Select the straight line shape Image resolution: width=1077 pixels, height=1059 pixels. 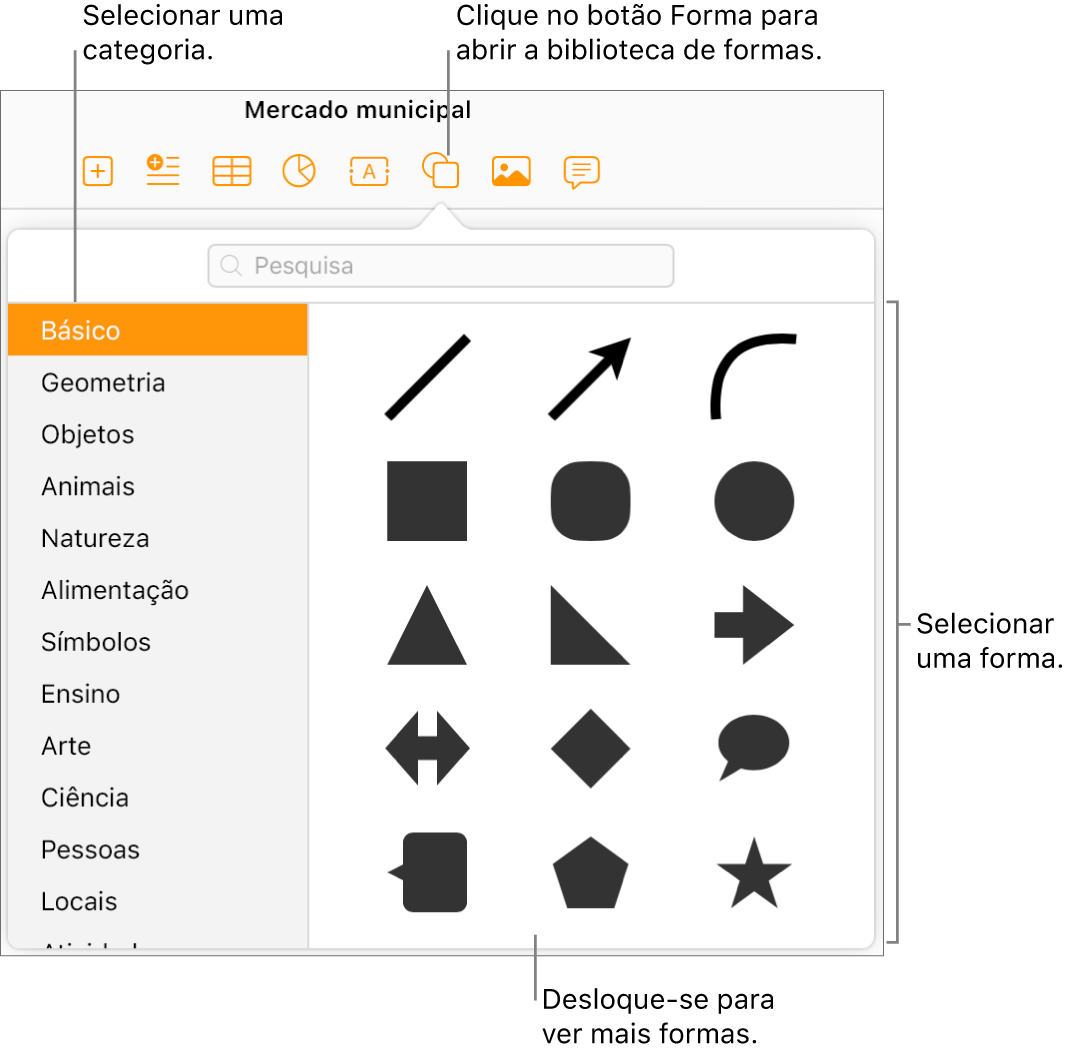(427, 377)
